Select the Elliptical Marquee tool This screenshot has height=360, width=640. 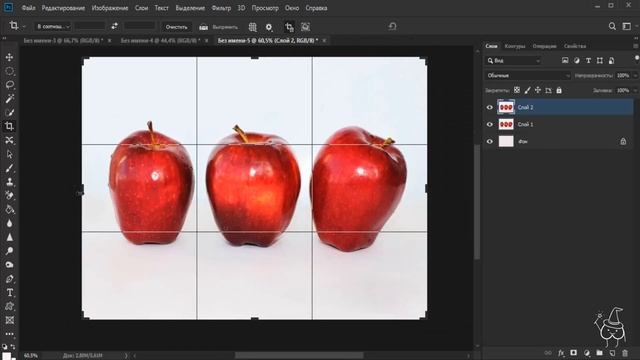pyautogui.click(x=9, y=71)
